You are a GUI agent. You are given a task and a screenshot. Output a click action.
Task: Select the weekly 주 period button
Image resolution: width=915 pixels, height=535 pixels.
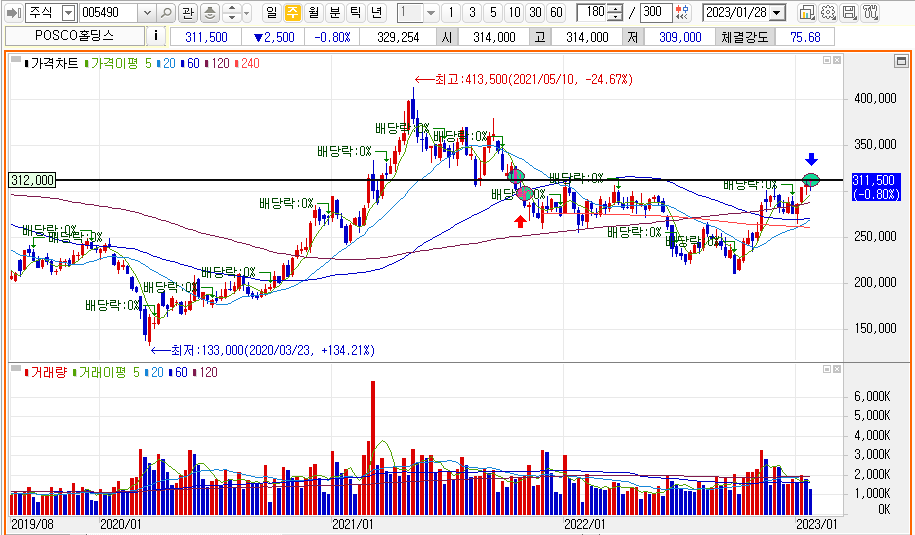coord(292,12)
